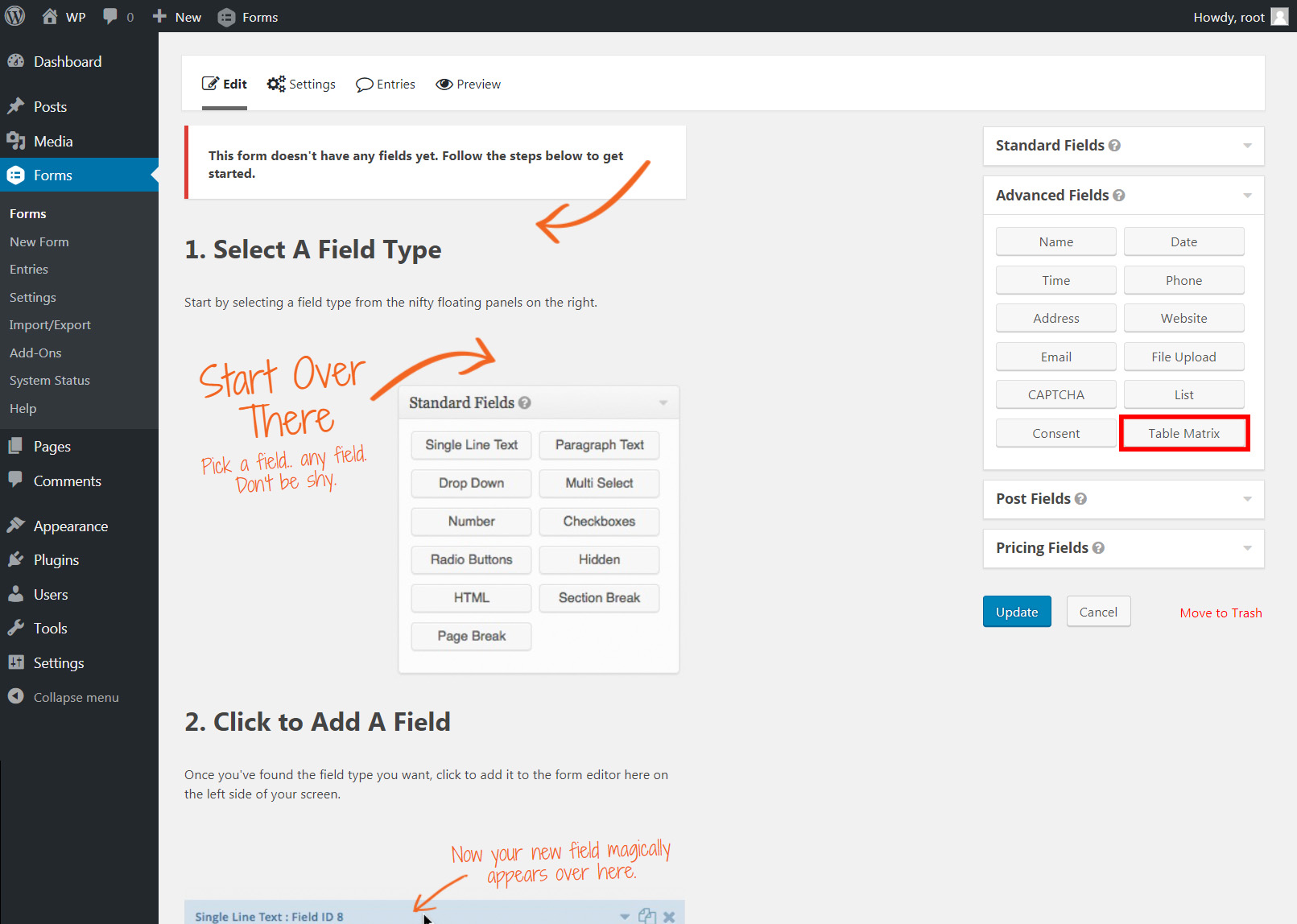Image resolution: width=1297 pixels, height=924 pixels.
Task: Open the comments bubble in the admin bar
Action: 110,16
